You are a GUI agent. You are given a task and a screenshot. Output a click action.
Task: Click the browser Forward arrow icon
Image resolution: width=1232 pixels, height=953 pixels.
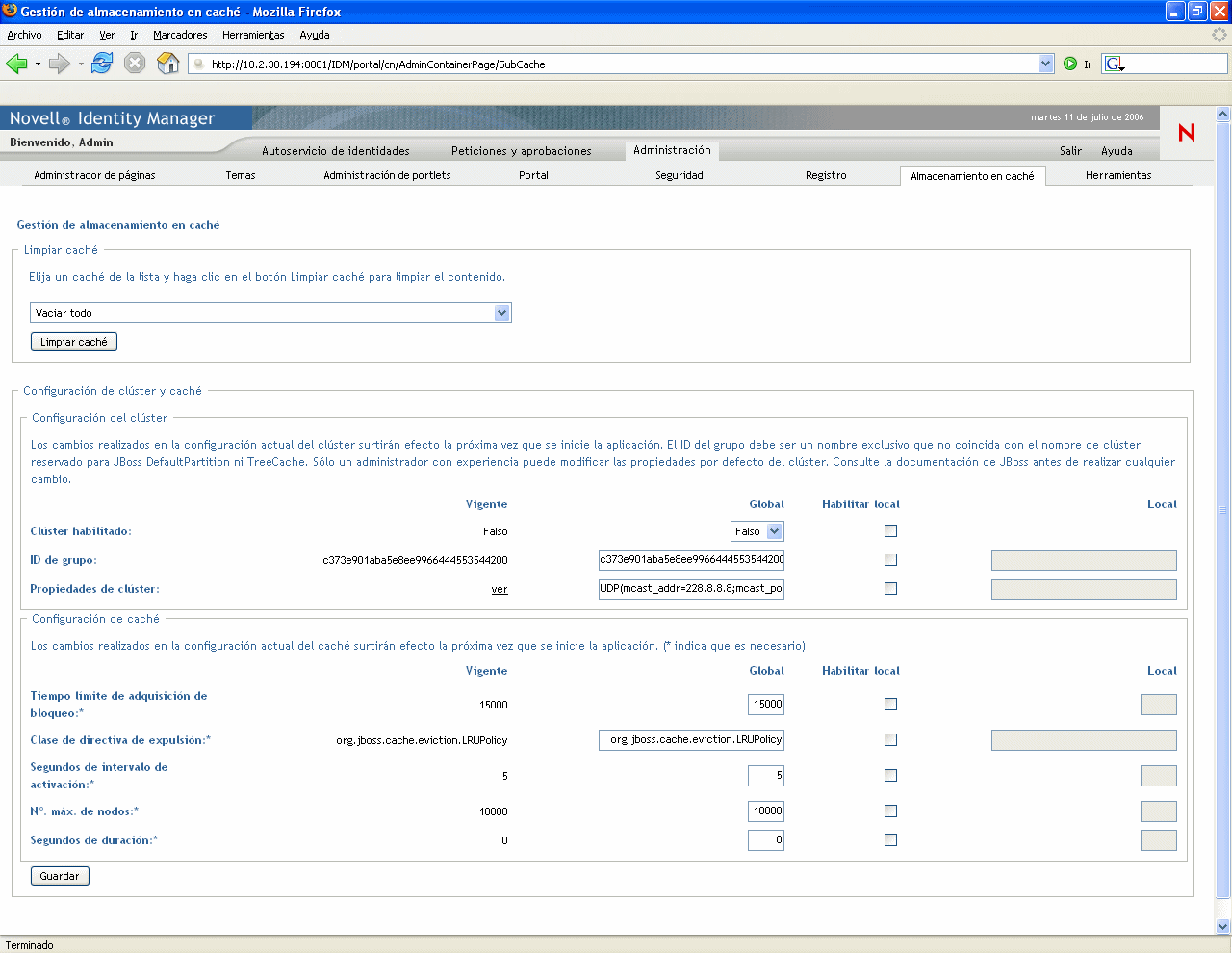(x=60, y=64)
